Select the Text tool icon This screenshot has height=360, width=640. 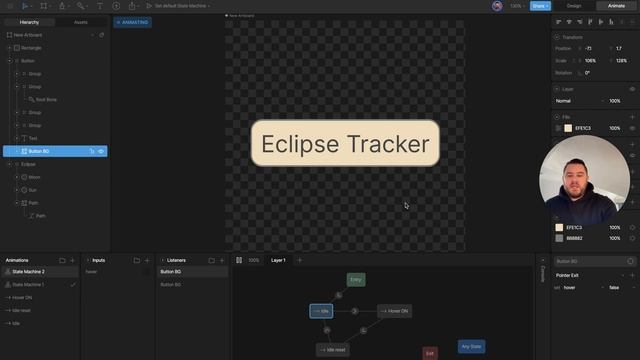100,6
